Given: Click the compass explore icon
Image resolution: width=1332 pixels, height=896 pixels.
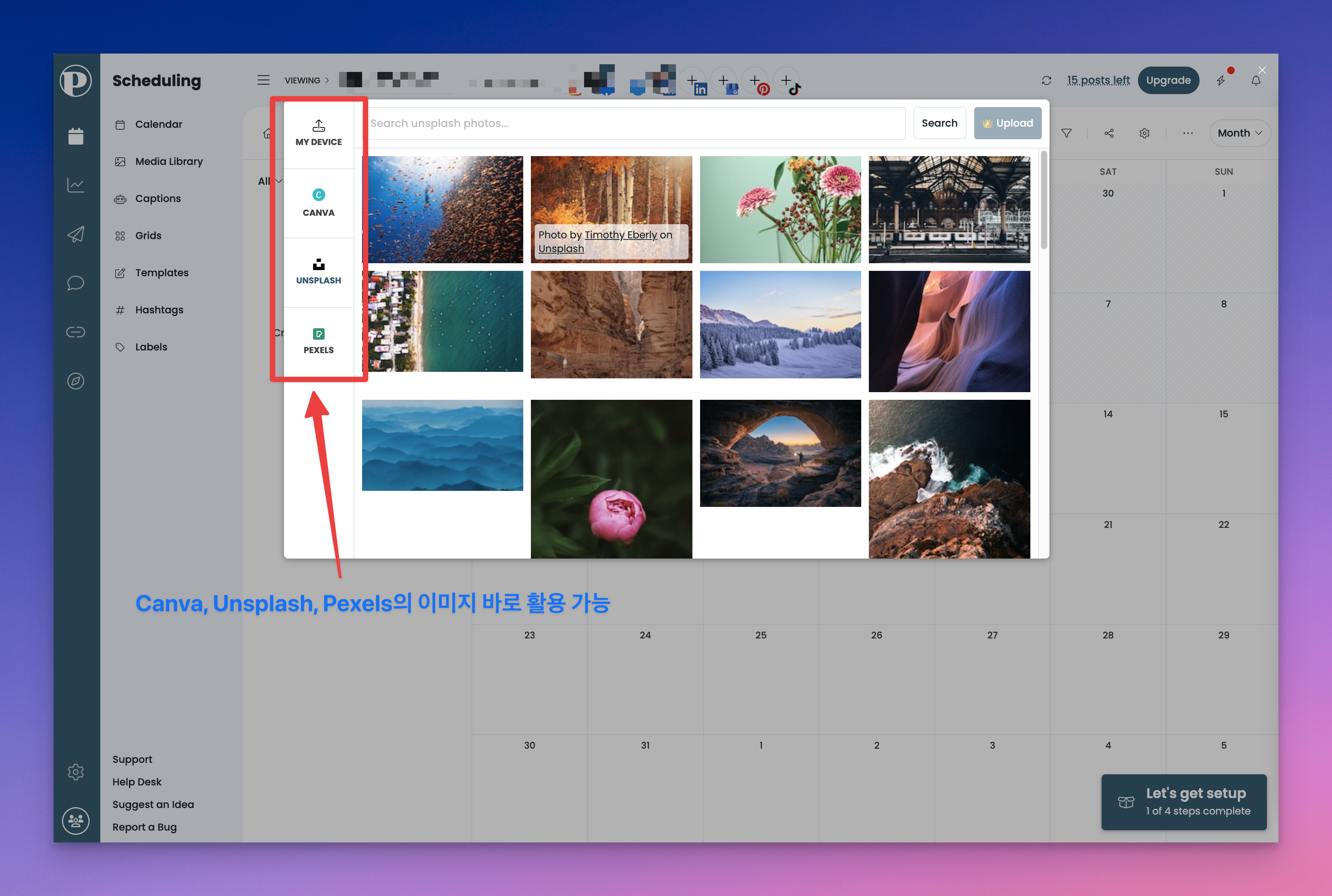Looking at the screenshot, I should point(75,381).
